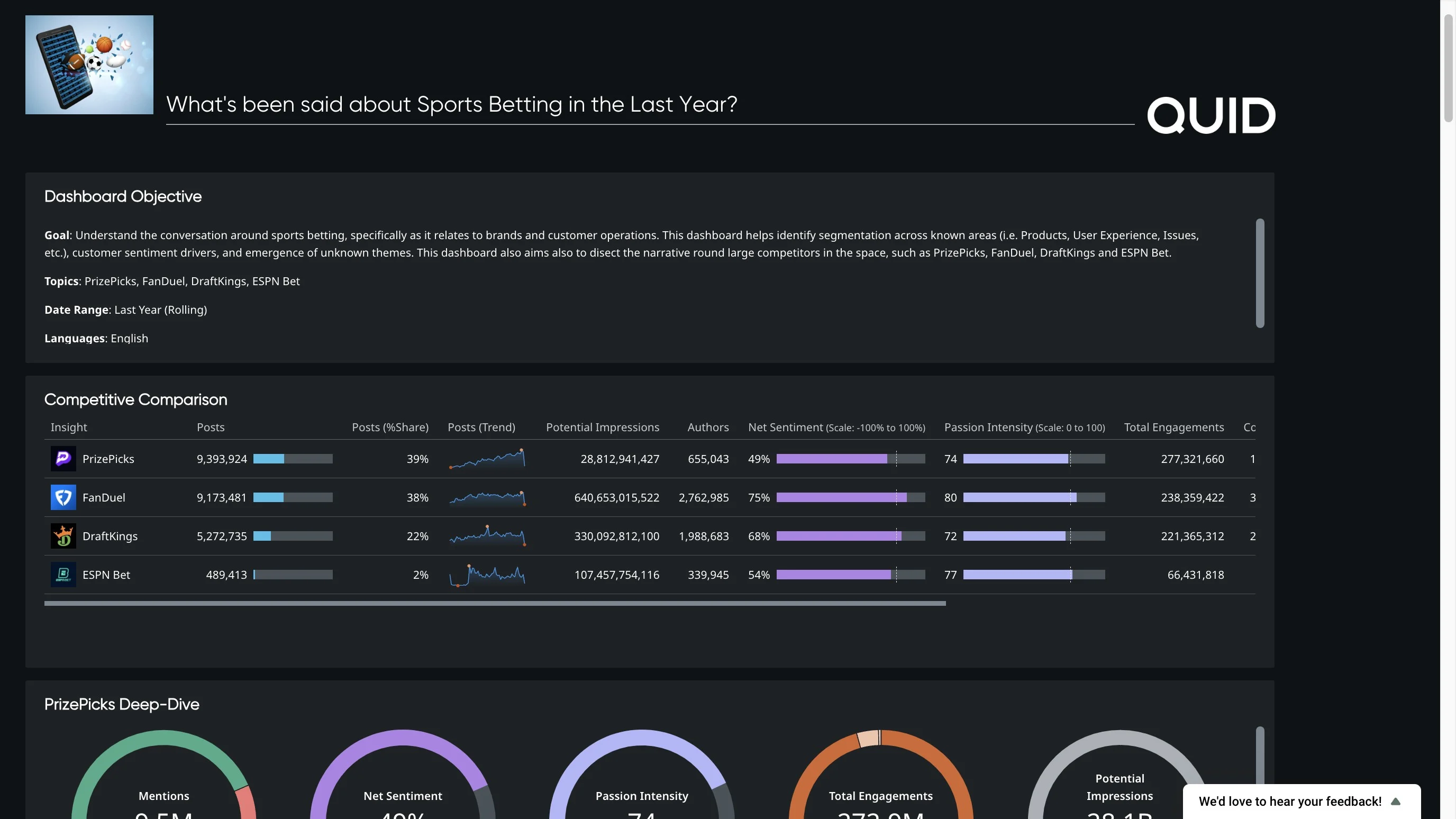The image size is (1456, 819).
Task: Click potential impressions value 640,653,015,522
Action: point(617,497)
